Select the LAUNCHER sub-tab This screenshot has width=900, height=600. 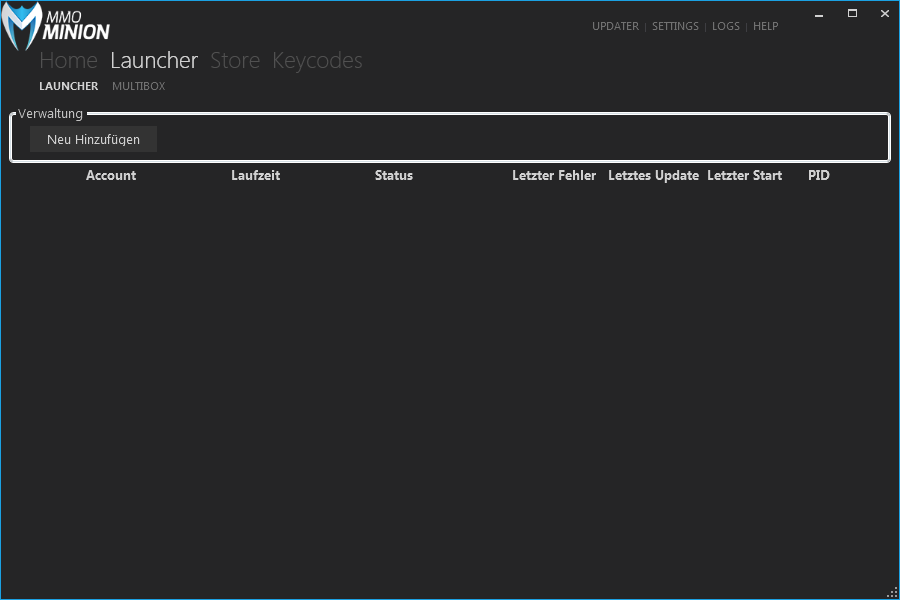[x=68, y=86]
